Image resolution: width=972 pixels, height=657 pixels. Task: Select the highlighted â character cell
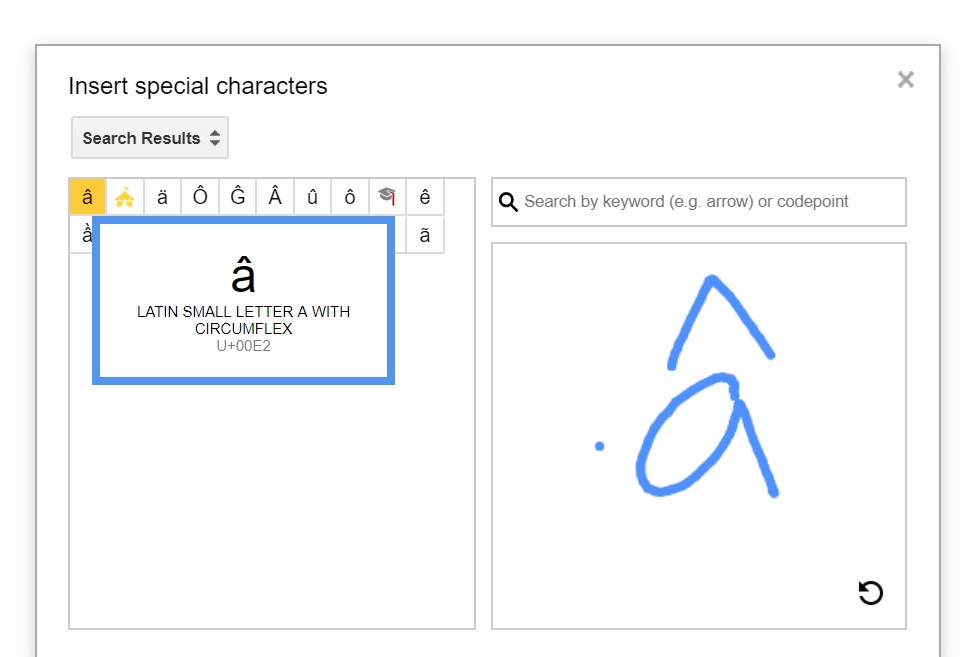click(87, 197)
